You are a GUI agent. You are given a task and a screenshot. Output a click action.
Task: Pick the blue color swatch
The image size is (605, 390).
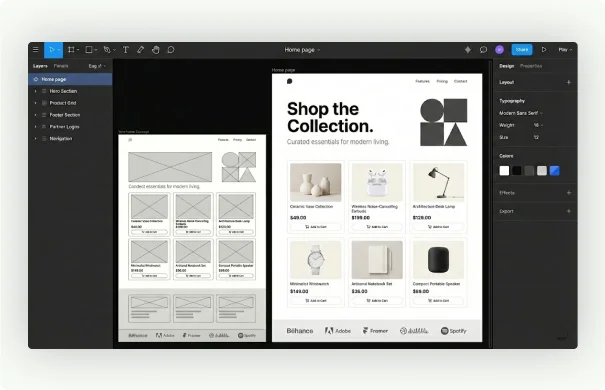pos(554,171)
